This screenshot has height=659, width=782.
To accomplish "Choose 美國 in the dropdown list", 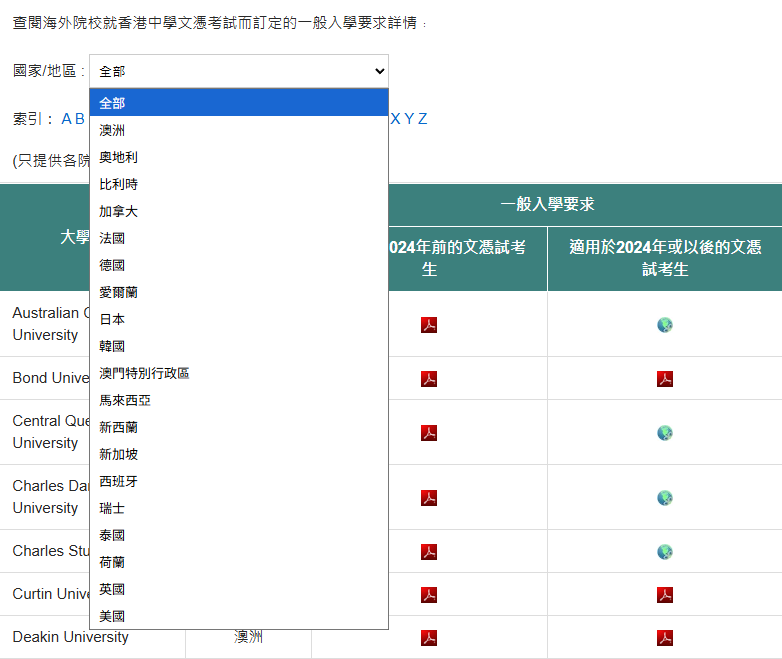I will 239,616.
